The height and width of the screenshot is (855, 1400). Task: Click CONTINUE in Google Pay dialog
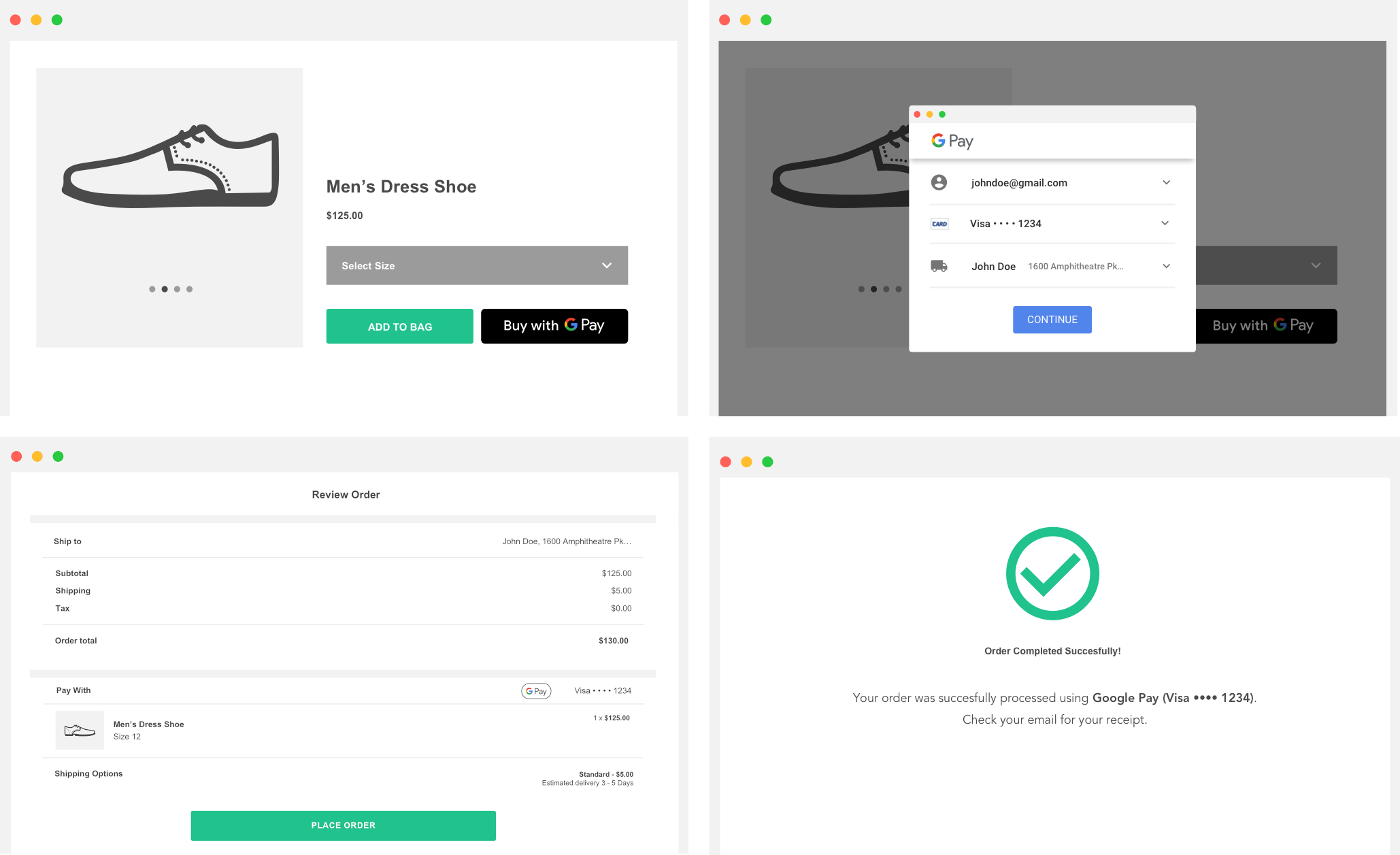tap(1050, 319)
